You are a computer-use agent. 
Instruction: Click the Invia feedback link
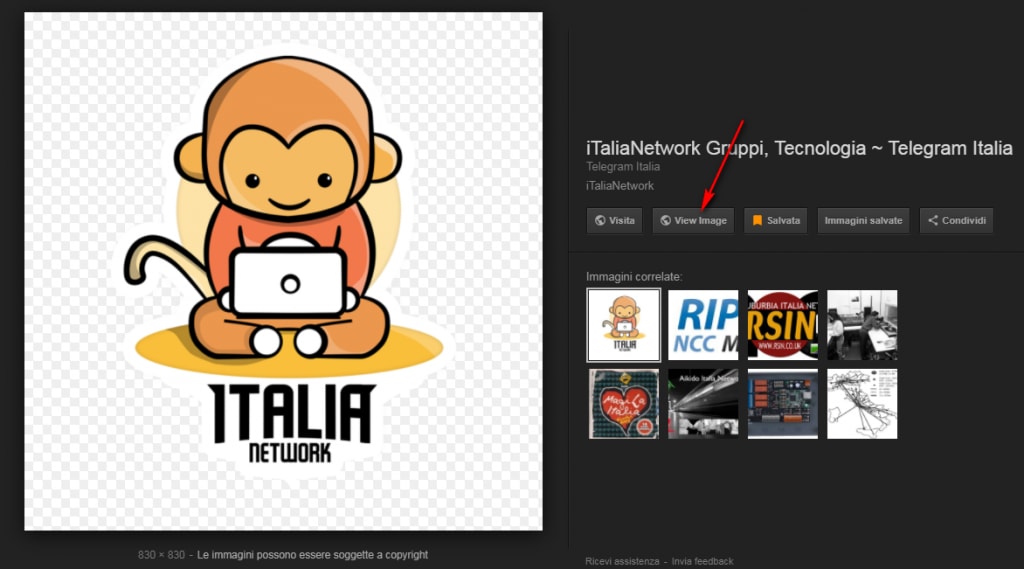(x=703, y=561)
